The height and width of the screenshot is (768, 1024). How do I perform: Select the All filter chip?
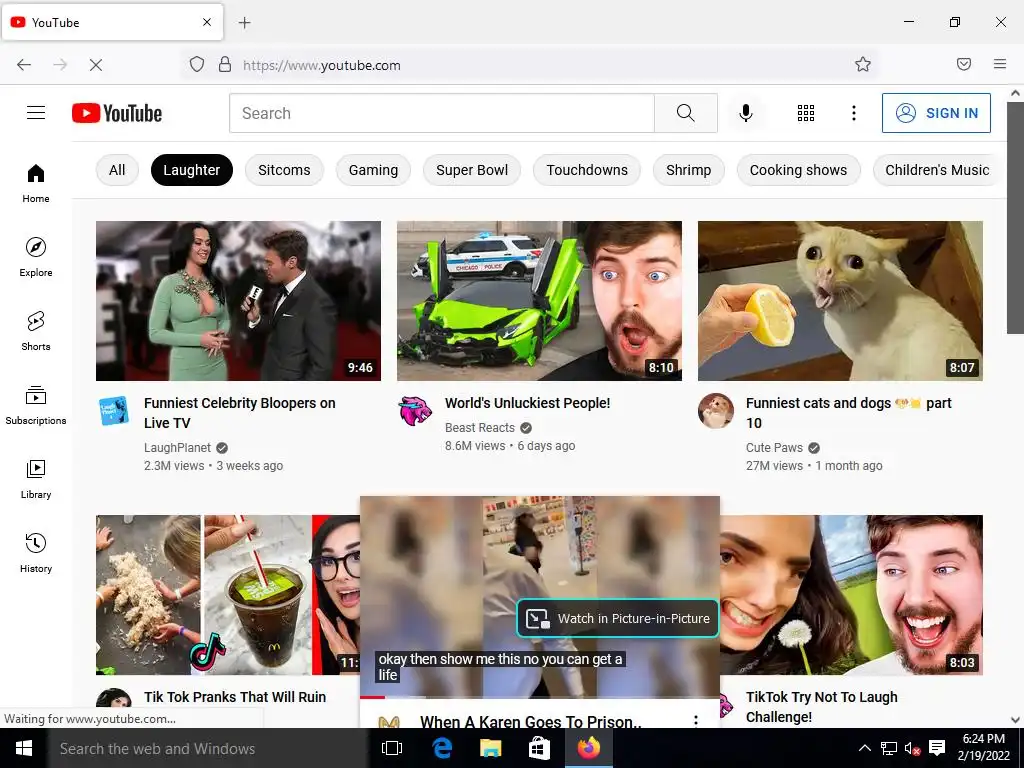tap(117, 170)
